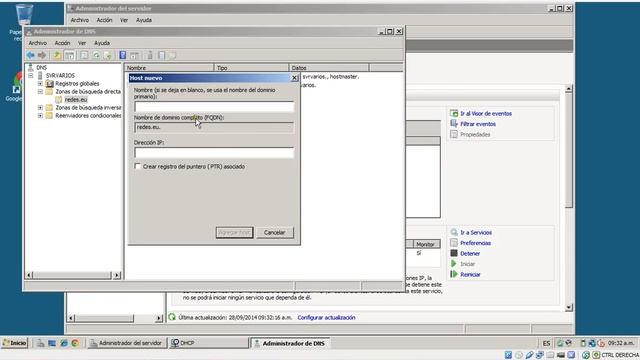Toggle the show/hide console tree icon
This screenshot has width=640, height=360.
click(69, 55)
